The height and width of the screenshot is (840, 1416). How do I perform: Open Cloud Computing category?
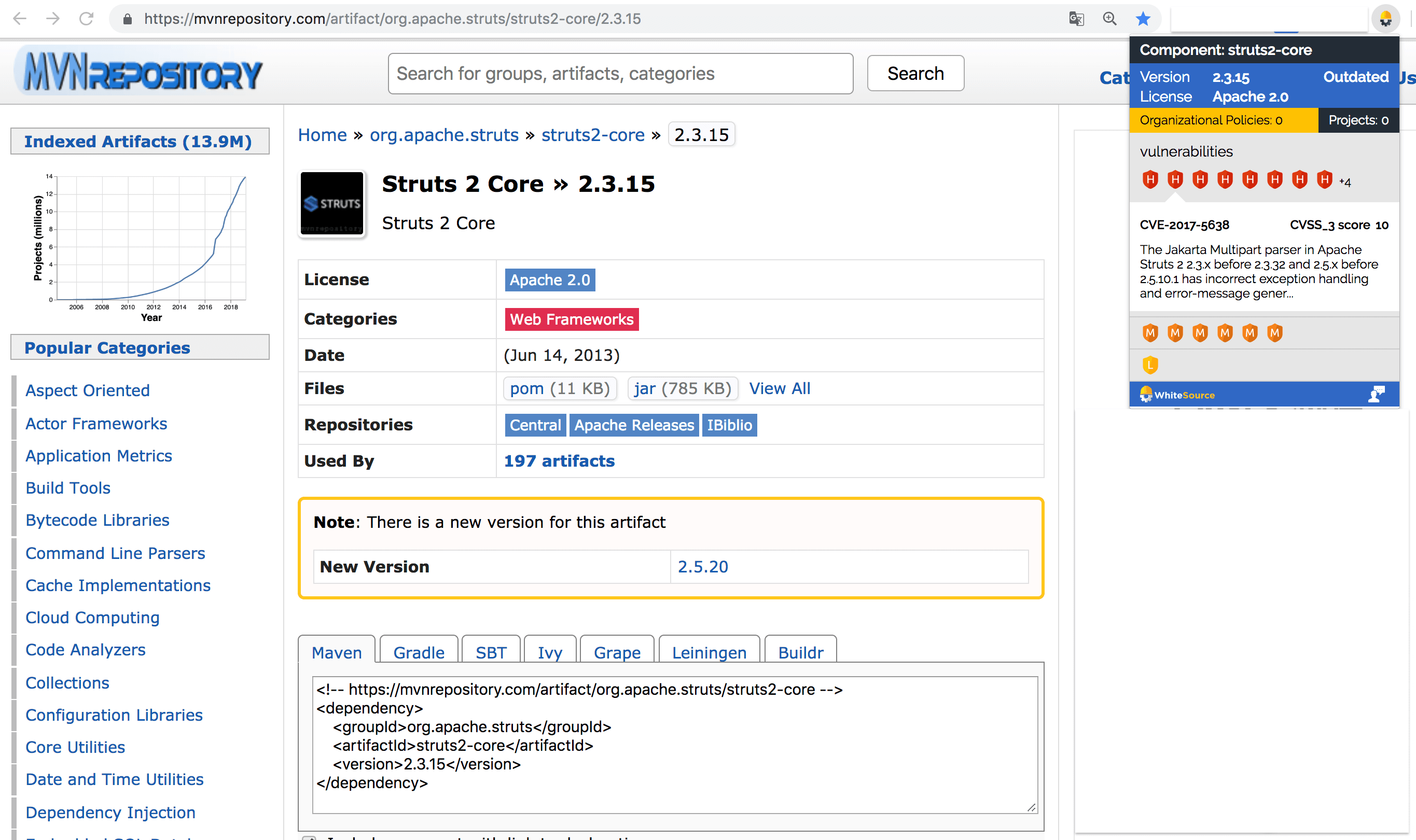click(92, 618)
